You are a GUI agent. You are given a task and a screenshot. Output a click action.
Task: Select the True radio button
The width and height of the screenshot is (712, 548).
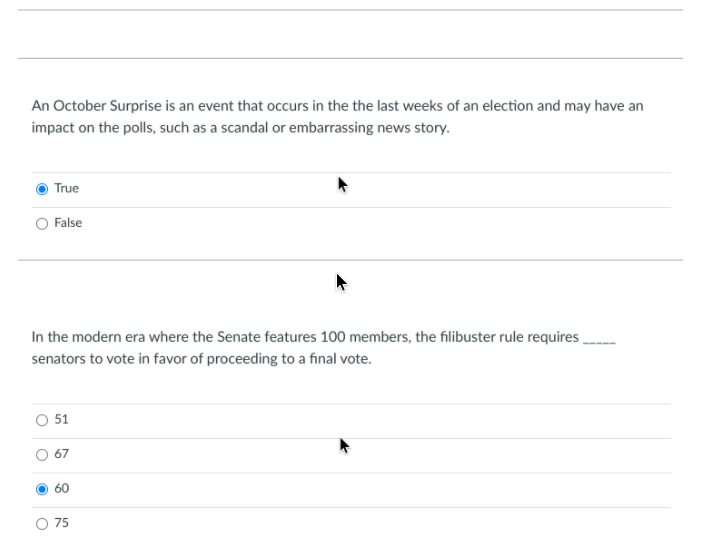[42, 189]
